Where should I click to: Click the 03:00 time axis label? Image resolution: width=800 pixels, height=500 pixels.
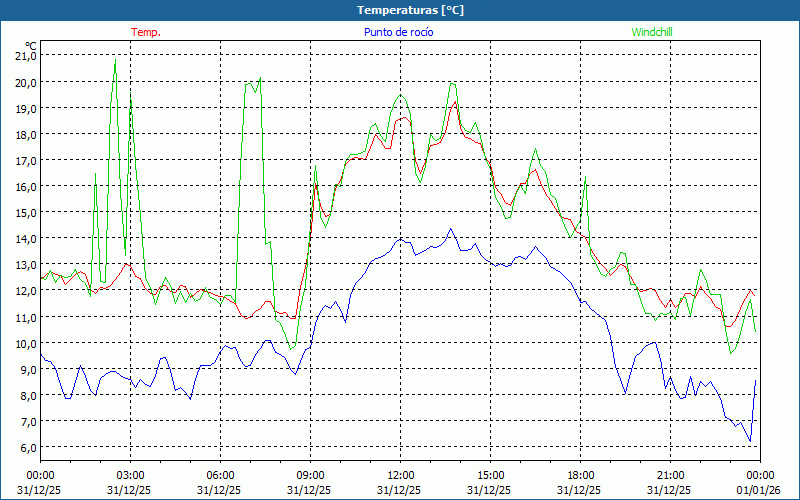click(x=130, y=475)
